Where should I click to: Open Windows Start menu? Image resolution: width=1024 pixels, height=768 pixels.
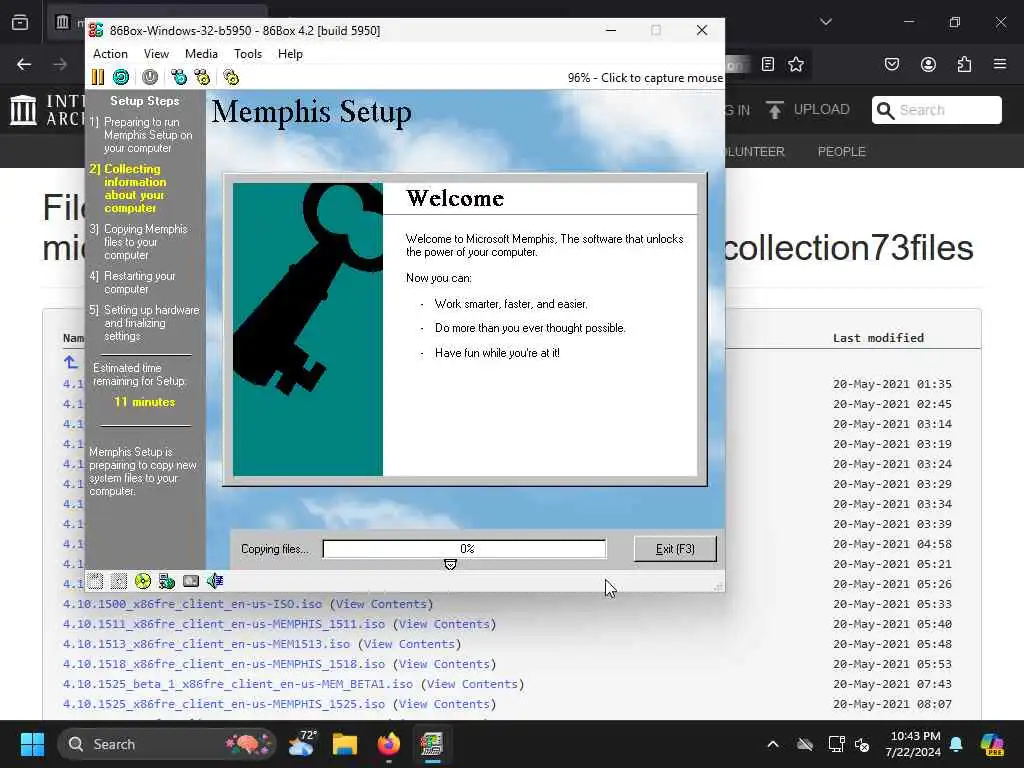click(x=32, y=744)
